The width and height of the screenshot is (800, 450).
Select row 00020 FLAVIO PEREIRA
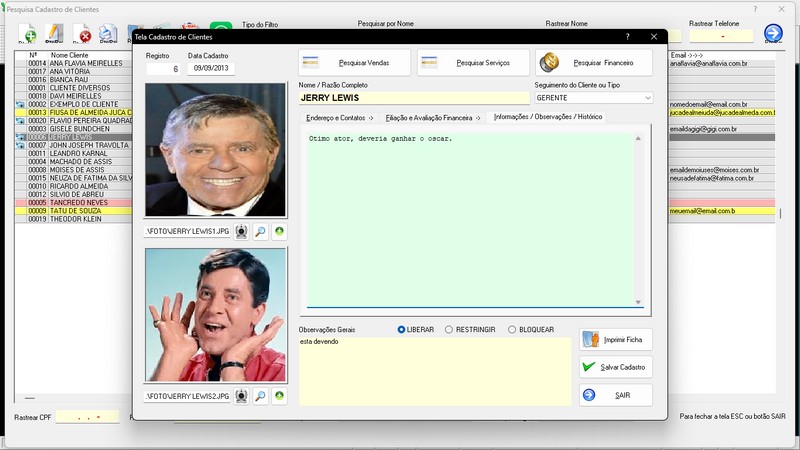click(x=73, y=121)
